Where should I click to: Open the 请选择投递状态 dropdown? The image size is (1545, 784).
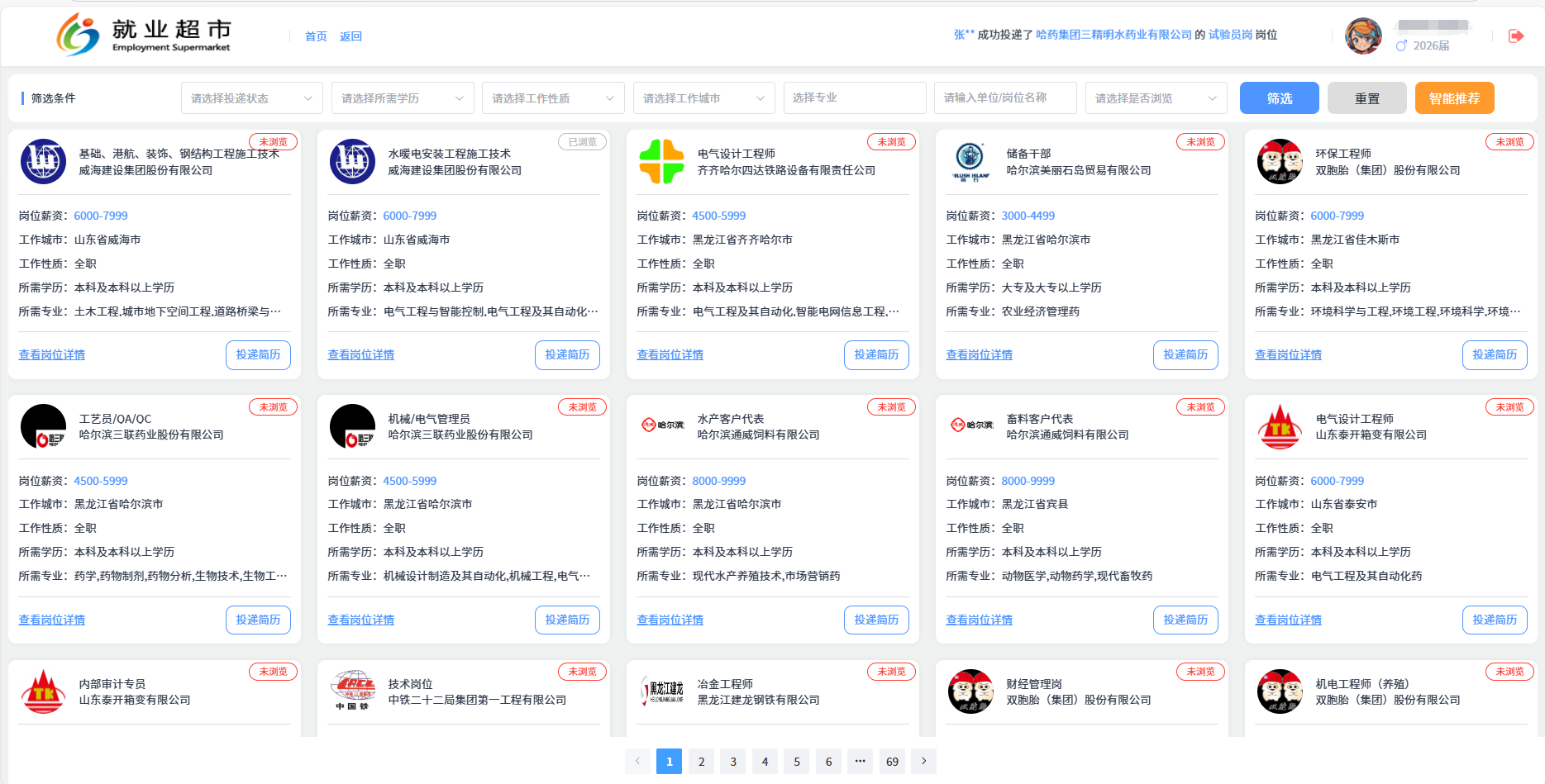tap(252, 98)
